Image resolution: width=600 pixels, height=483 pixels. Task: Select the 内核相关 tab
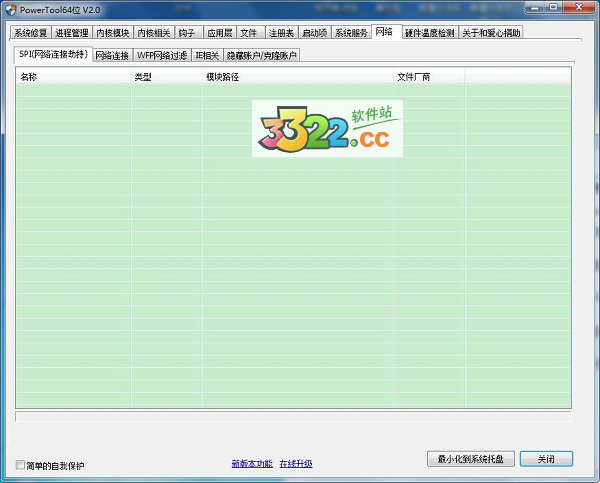(154, 33)
